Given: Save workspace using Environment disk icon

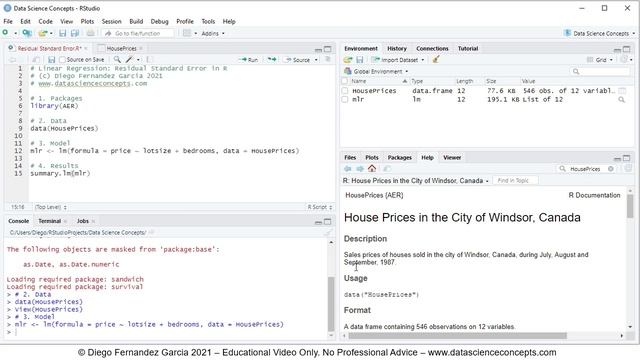Looking at the screenshot, I should pyautogui.click(x=360, y=60).
